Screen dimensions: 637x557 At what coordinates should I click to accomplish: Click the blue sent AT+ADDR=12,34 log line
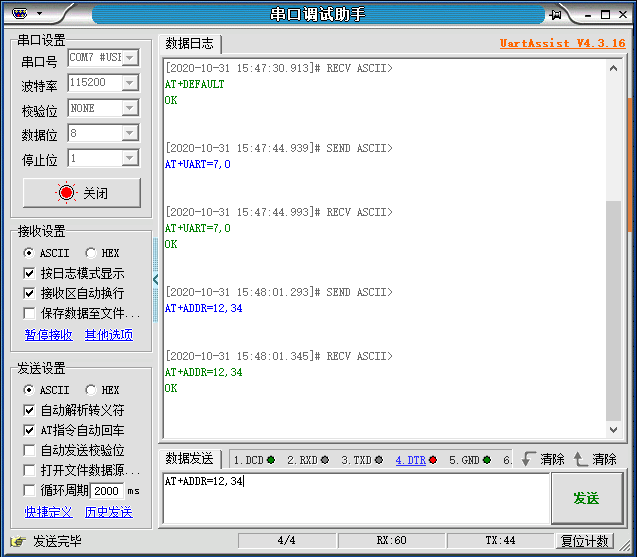pyautogui.click(x=204, y=308)
